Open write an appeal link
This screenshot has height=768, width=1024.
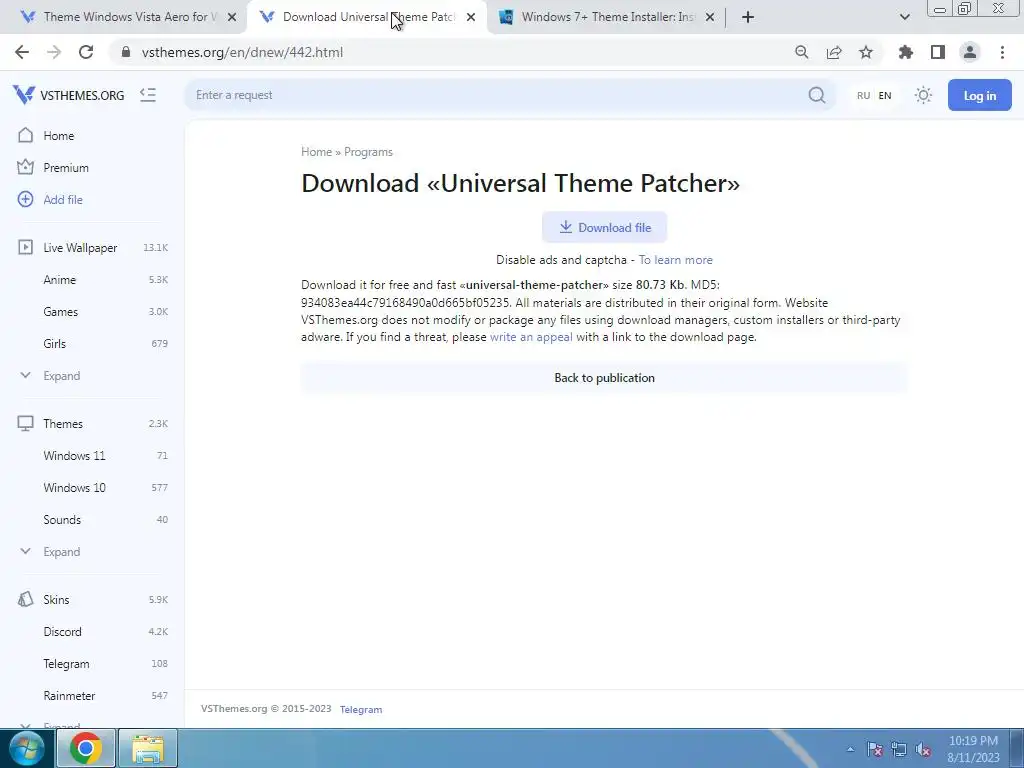click(x=531, y=337)
